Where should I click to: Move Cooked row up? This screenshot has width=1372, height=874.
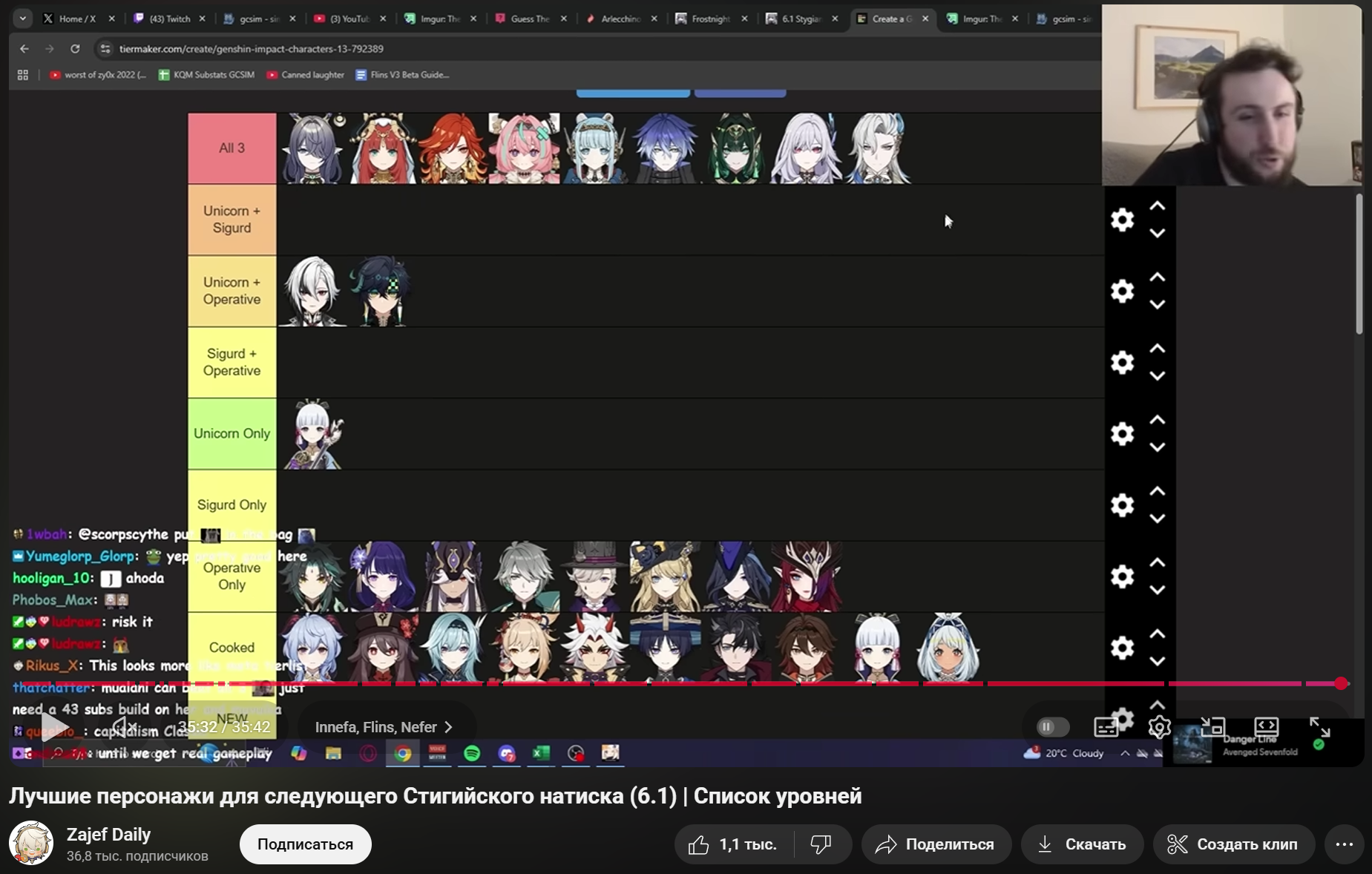(x=1157, y=634)
